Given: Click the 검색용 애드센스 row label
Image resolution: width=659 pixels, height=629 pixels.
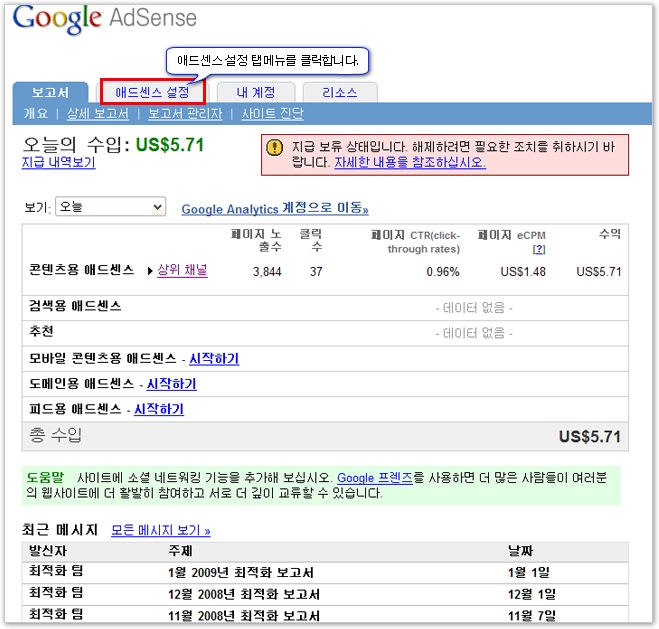Looking at the screenshot, I should [75, 305].
